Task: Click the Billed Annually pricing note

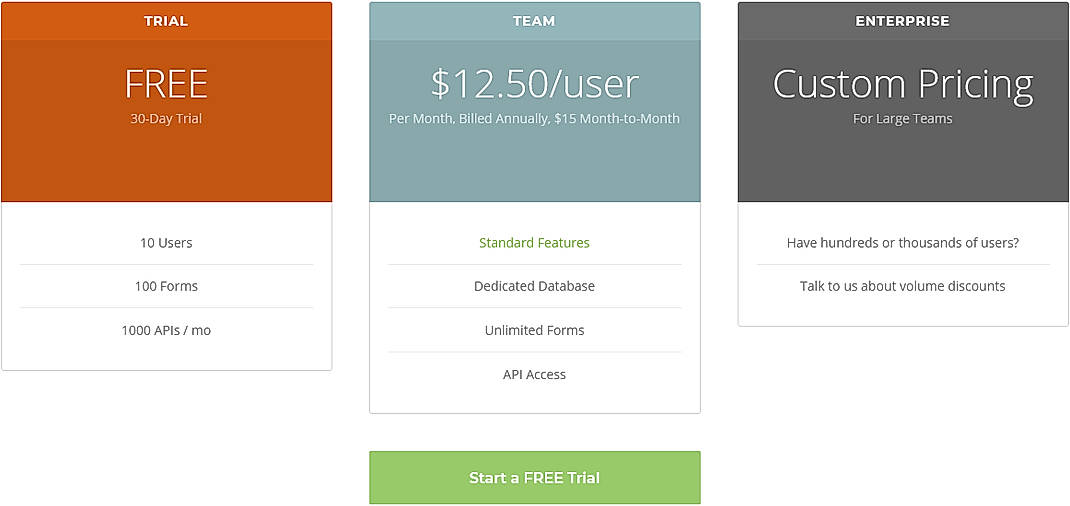Action: (x=534, y=119)
